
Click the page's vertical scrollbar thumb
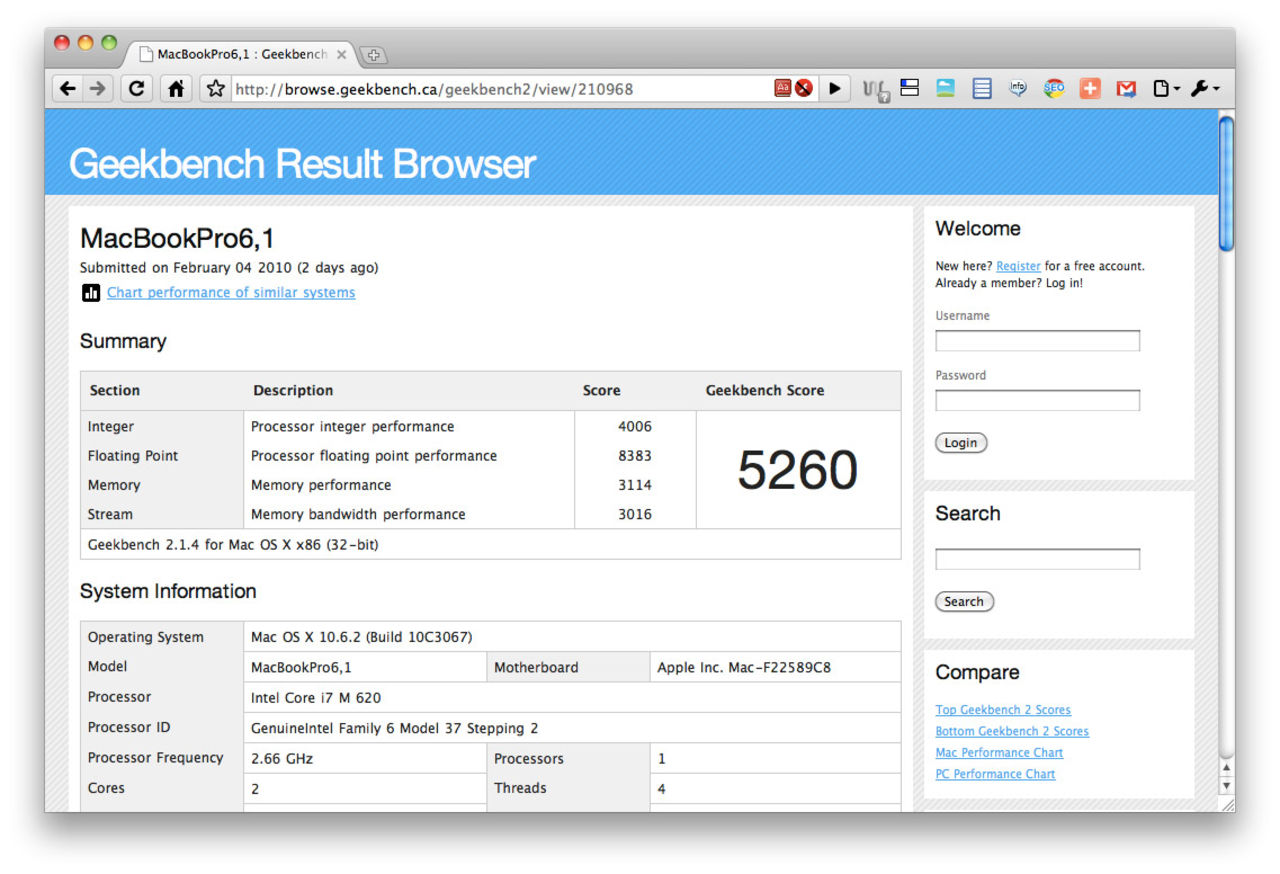1226,182
